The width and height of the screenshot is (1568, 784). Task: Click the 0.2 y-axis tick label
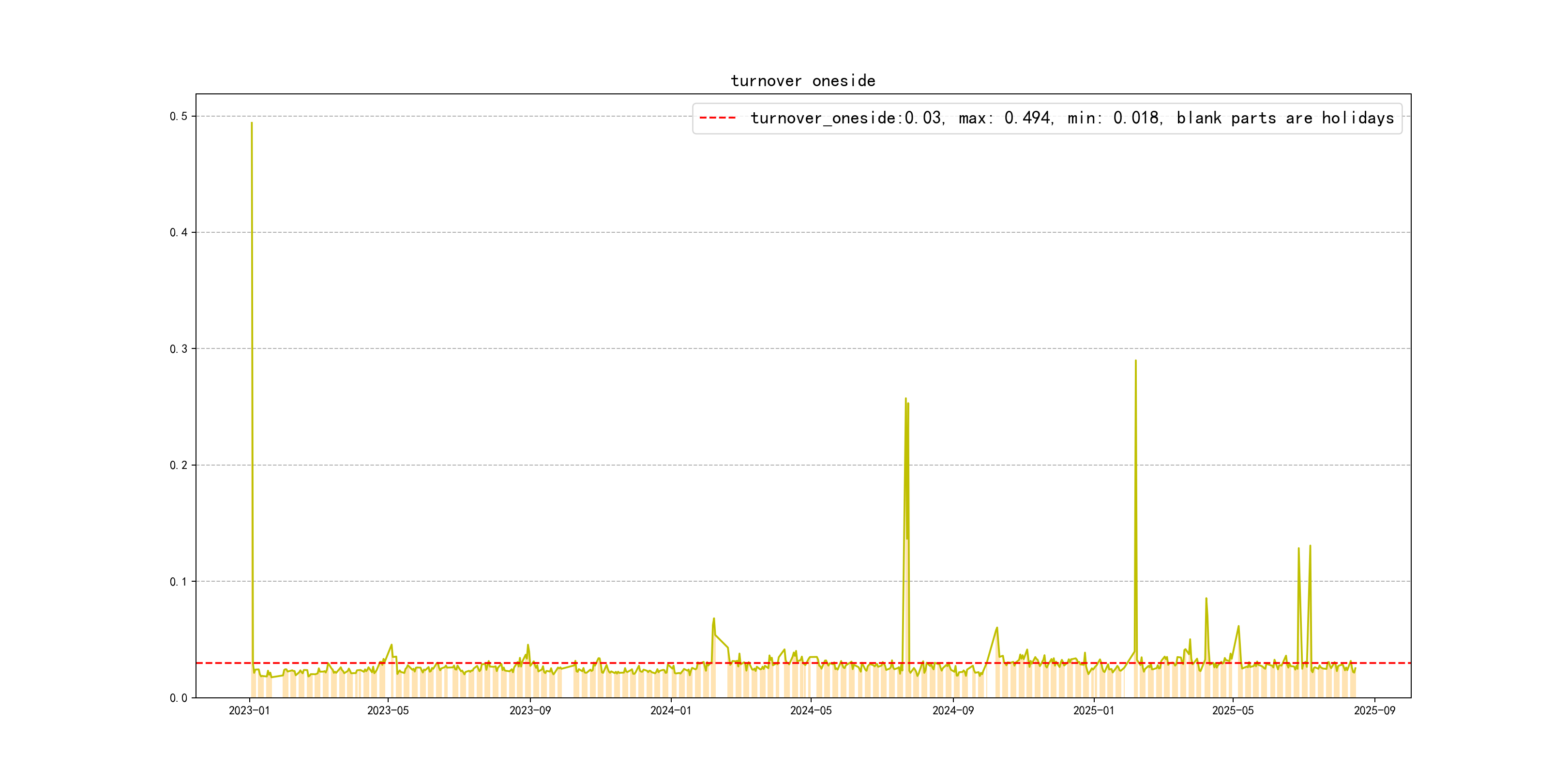click(179, 465)
